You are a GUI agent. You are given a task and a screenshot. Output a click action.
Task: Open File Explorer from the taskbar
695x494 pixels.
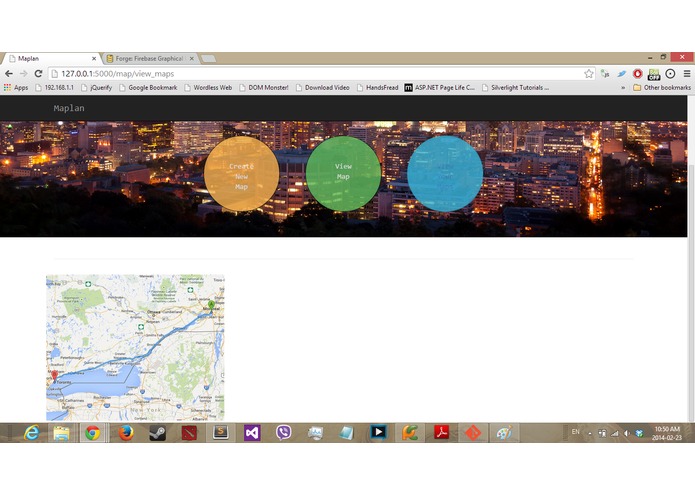pyautogui.click(x=61, y=432)
